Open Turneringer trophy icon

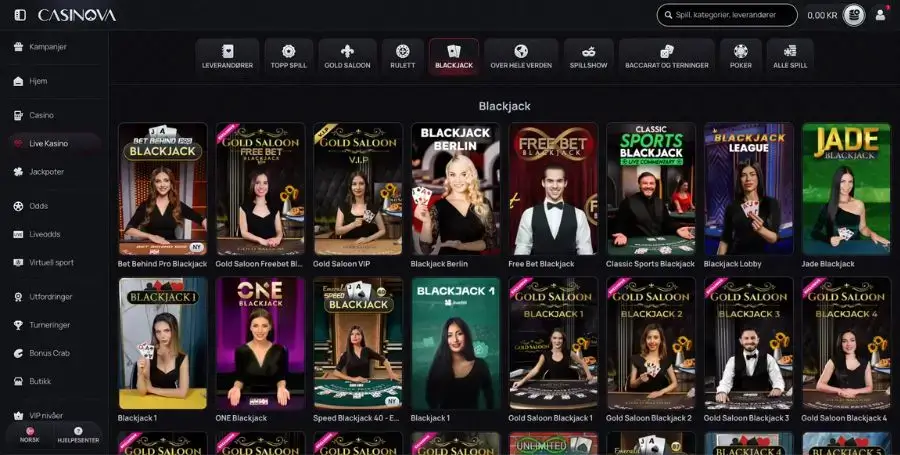pyautogui.click(x=18, y=325)
